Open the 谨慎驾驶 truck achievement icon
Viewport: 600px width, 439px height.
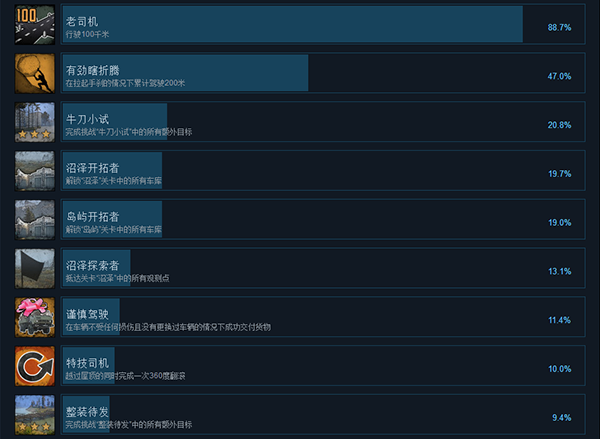click(34, 318)
